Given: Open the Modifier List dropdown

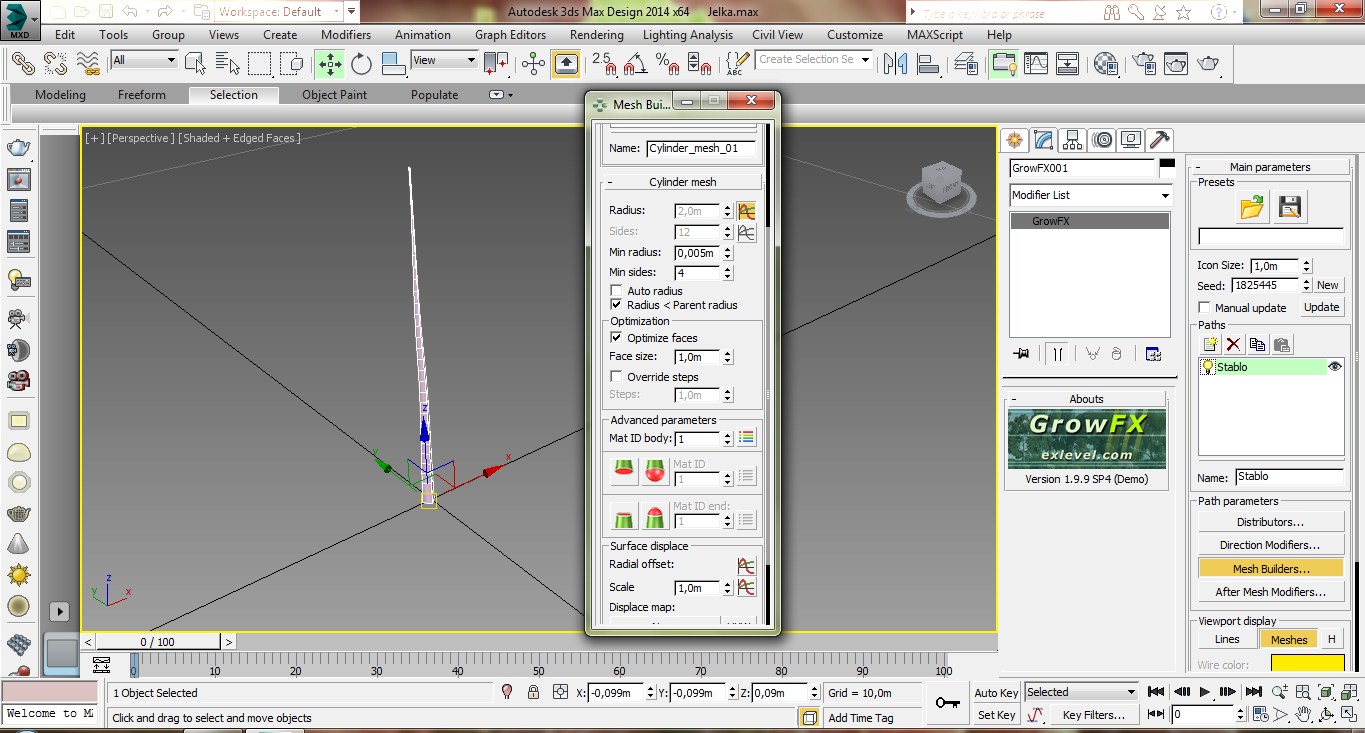Looking at the screenshot, I should (x=1090, y=195).
